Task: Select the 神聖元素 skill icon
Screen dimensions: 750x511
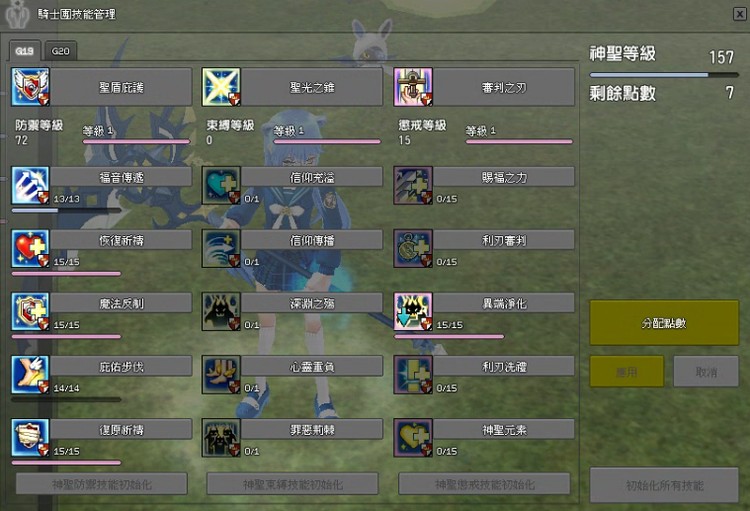Action: tap(413, 438)
